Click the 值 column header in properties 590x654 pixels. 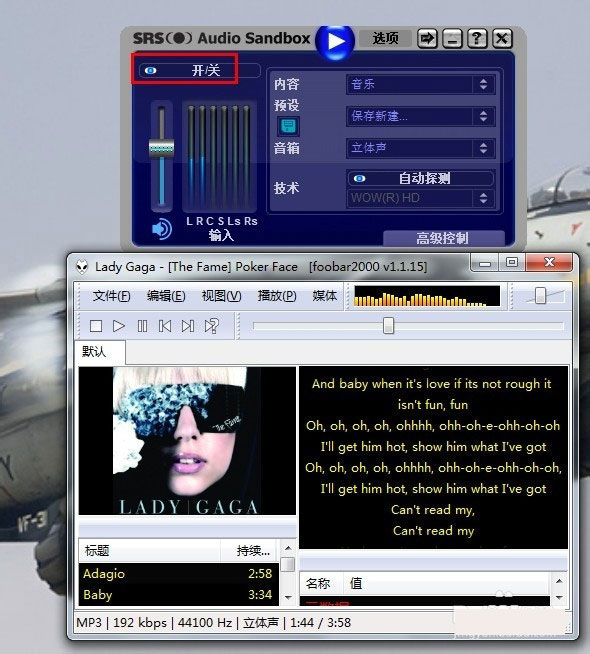tap(445, 583)
